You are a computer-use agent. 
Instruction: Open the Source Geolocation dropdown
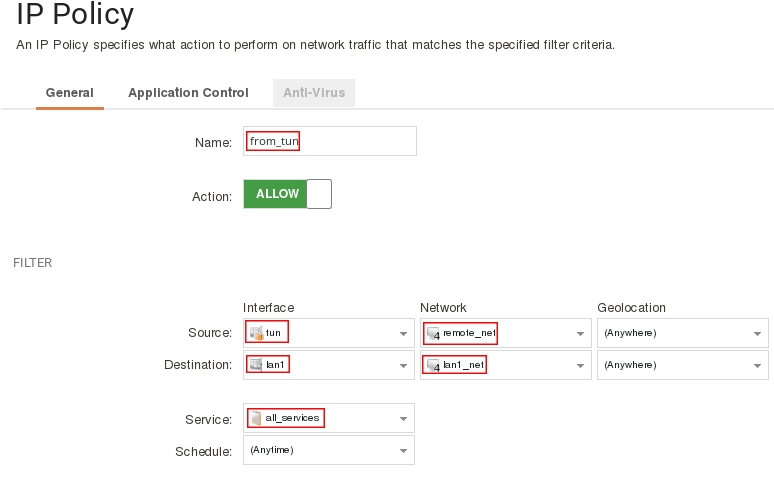point(757,334)
